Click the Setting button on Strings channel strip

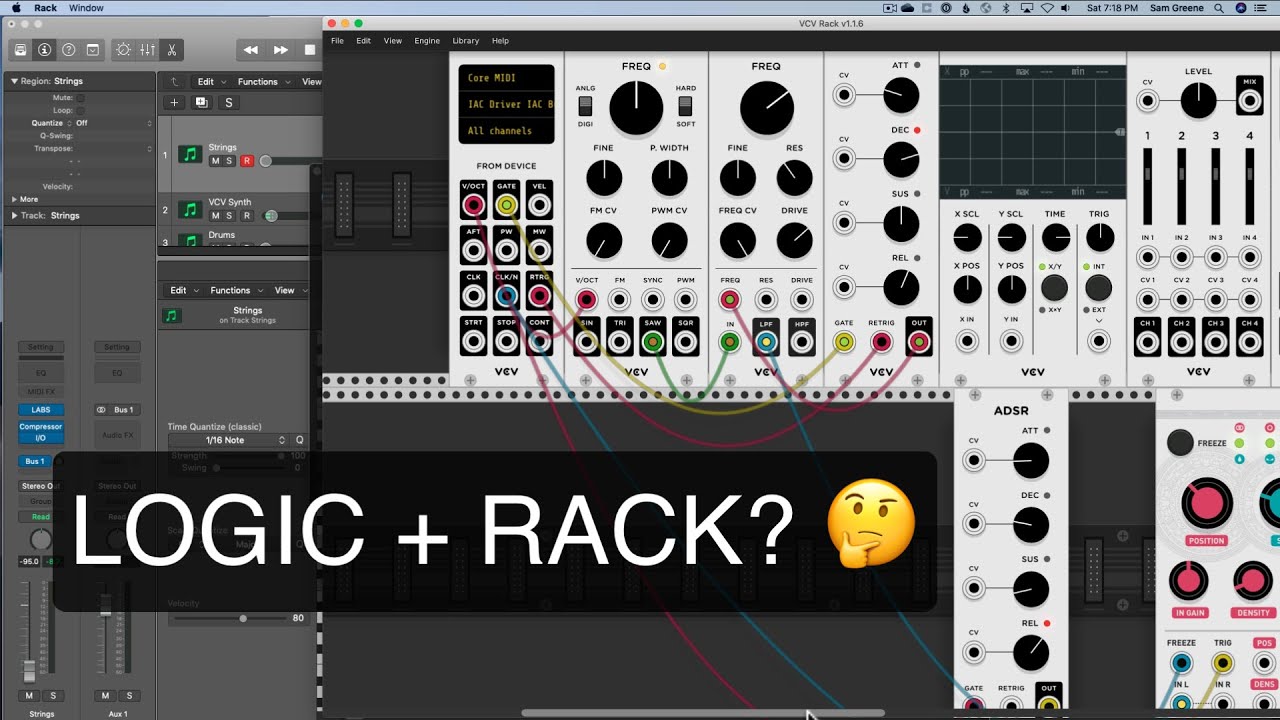(41, 347)
